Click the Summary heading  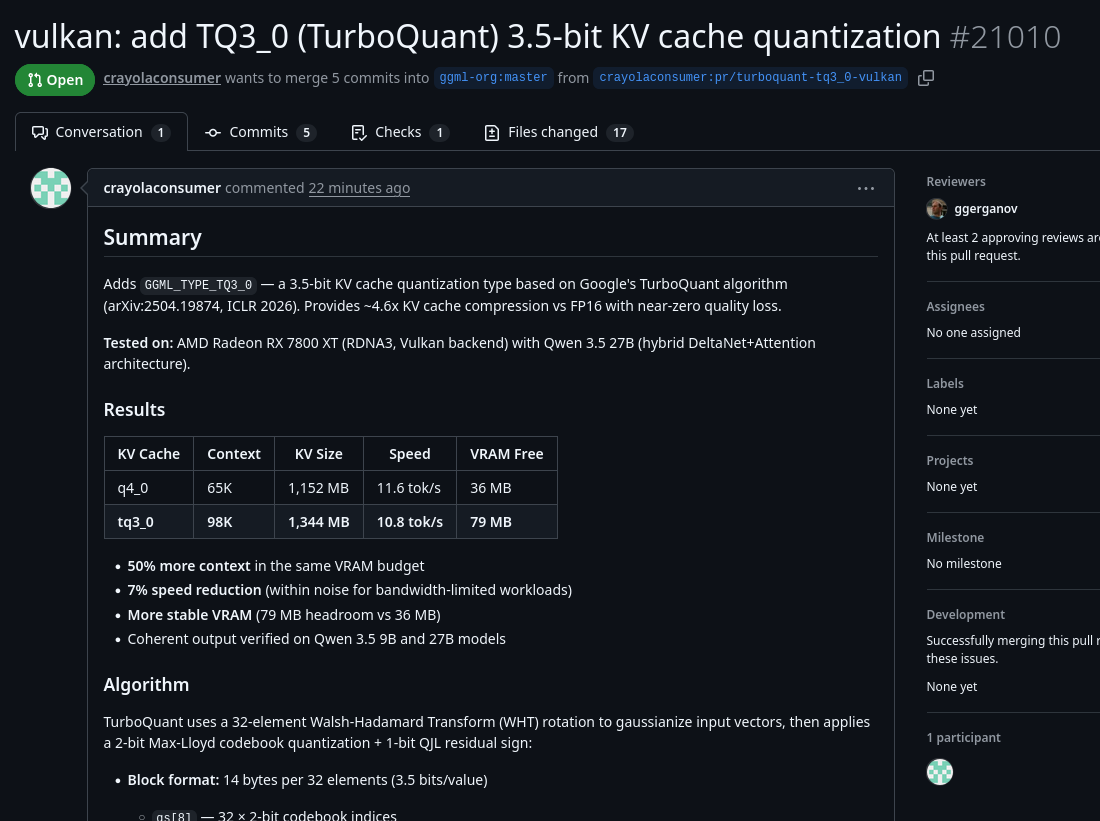(x=152, y=237)
